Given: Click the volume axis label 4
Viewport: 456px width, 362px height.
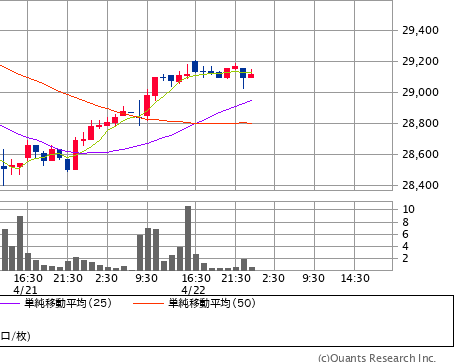Looking at the screenshot, I should (405, 246).
